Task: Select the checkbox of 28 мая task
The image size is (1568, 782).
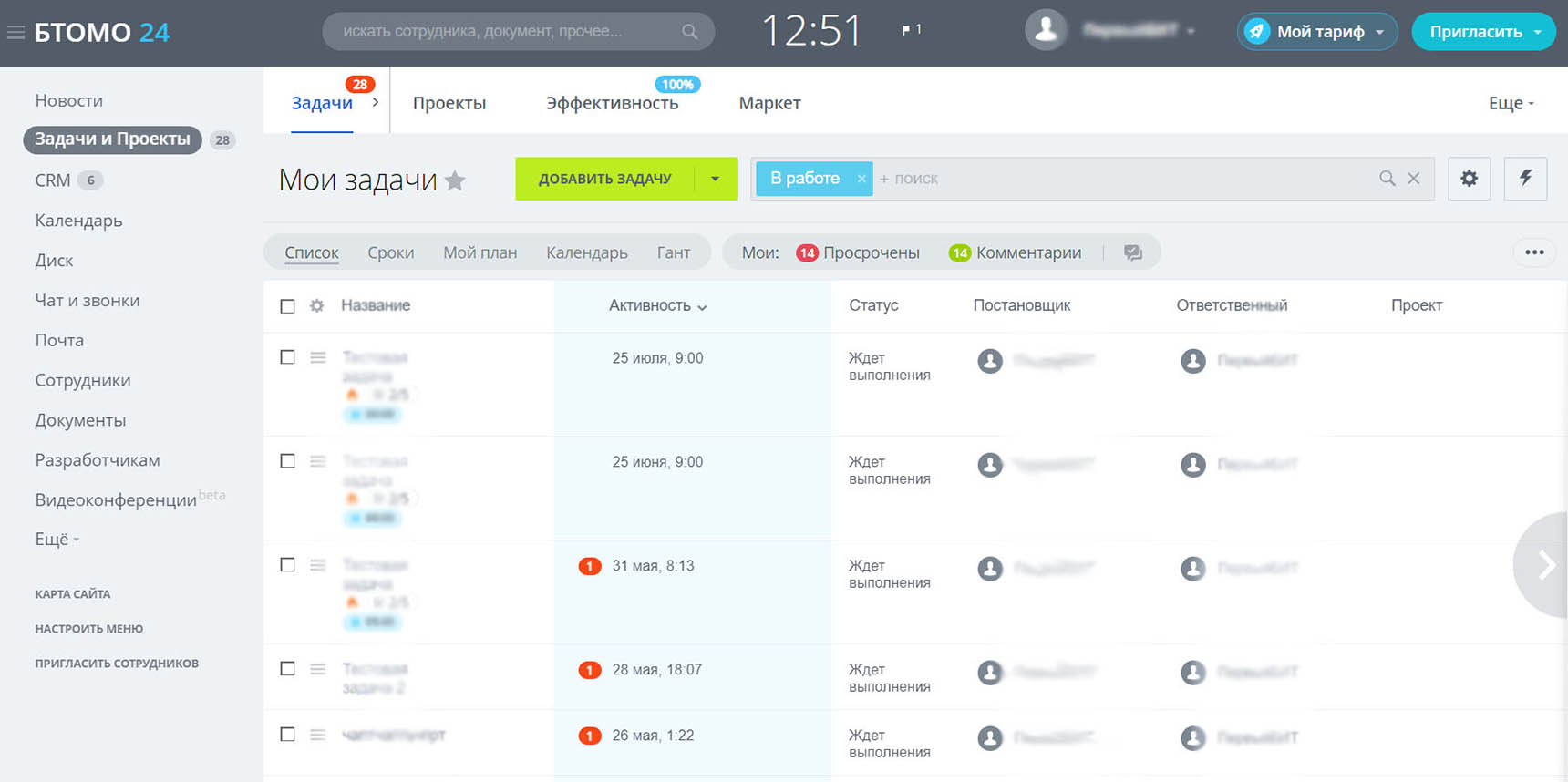Action: pos(288,669)
